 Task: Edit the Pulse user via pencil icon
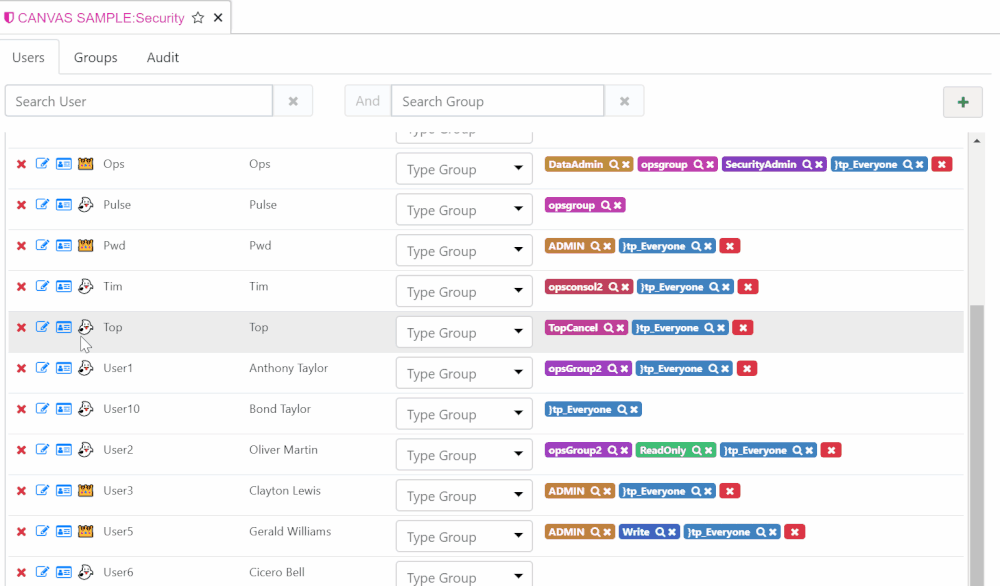click(42, 205)
